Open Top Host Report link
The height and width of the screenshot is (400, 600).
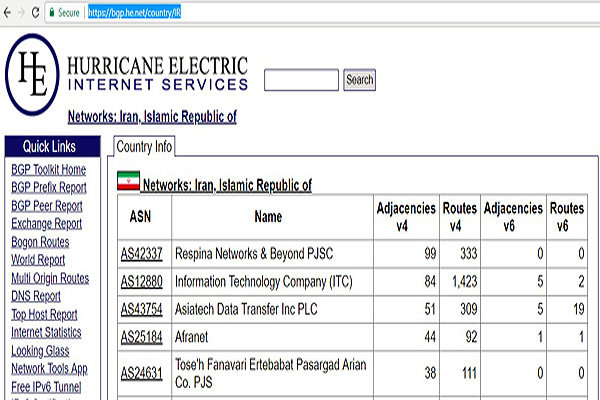point(44,314)
